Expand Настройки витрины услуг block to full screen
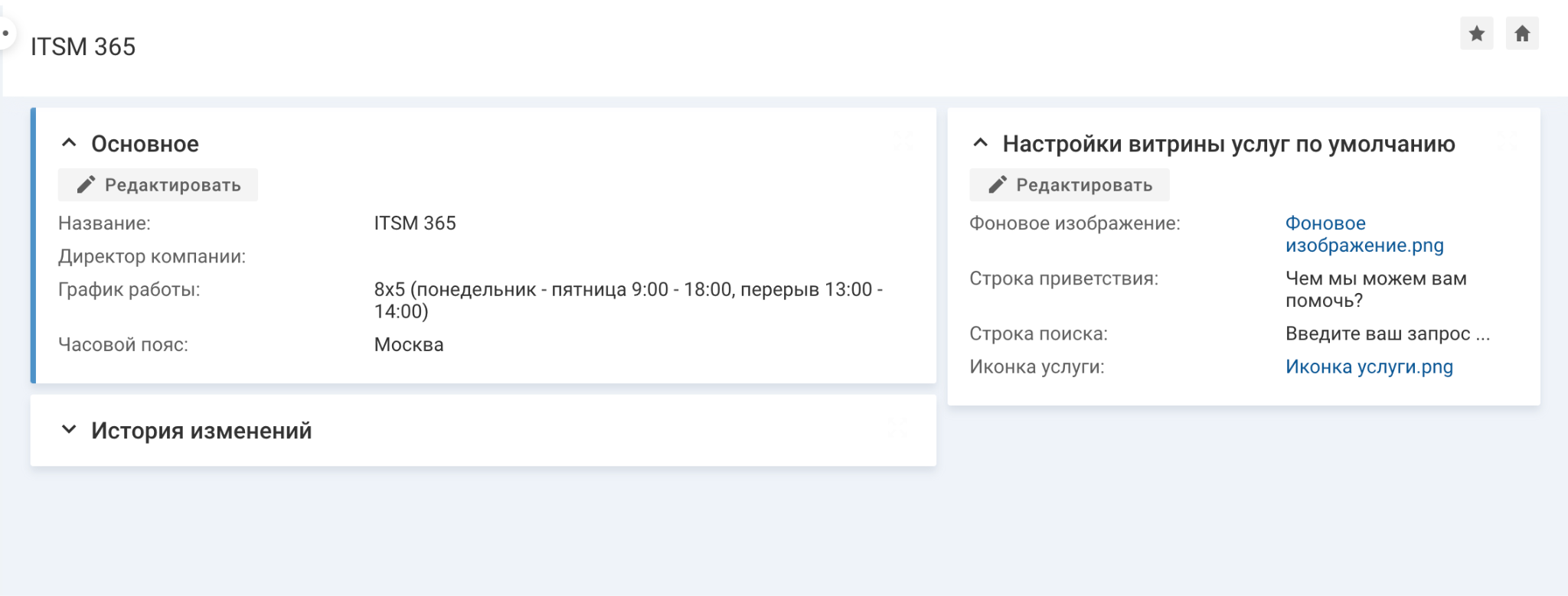The image size is (1568, 596). pos(1507,141)
